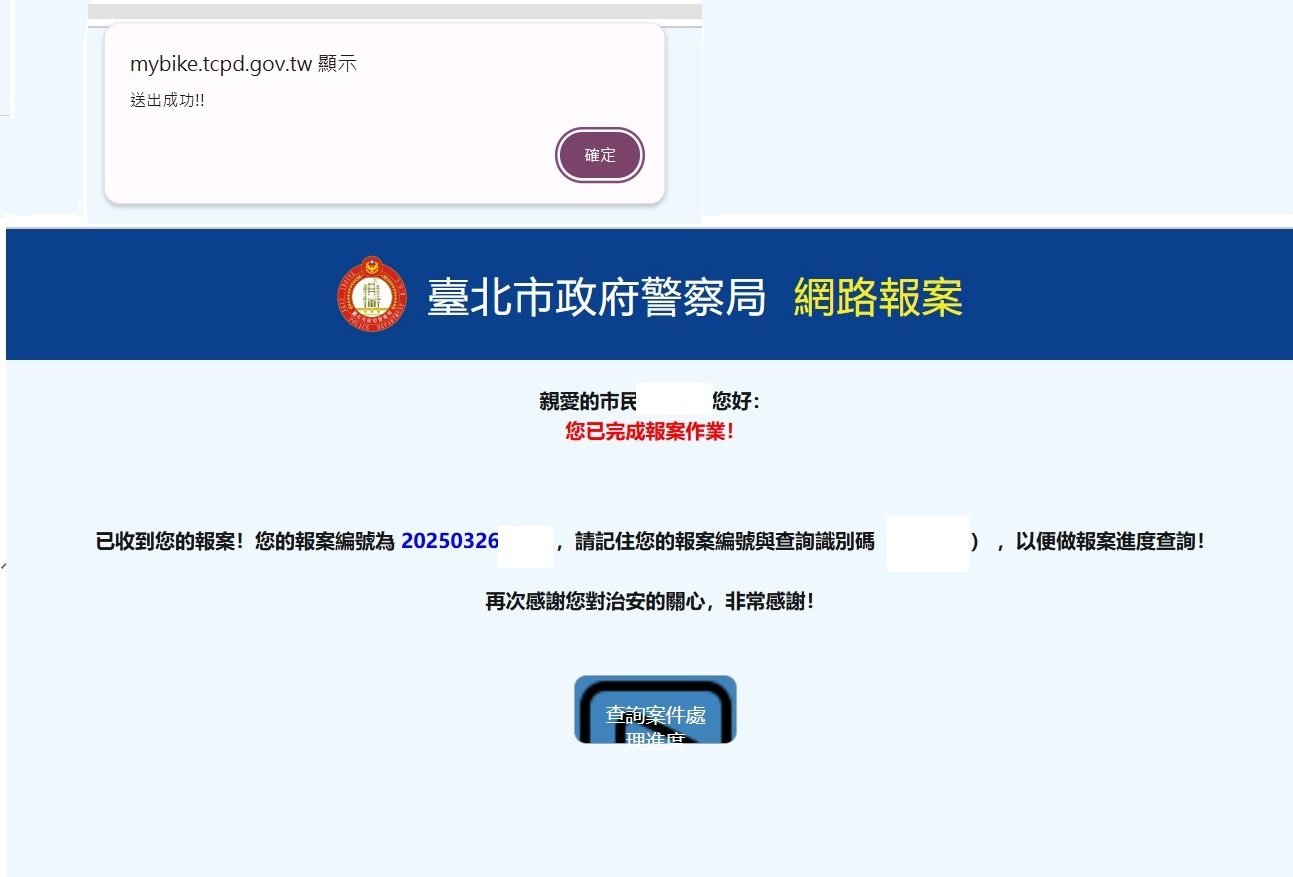
Task: Click the 送出成功!! alert message
Action: [x=167, y=100]
